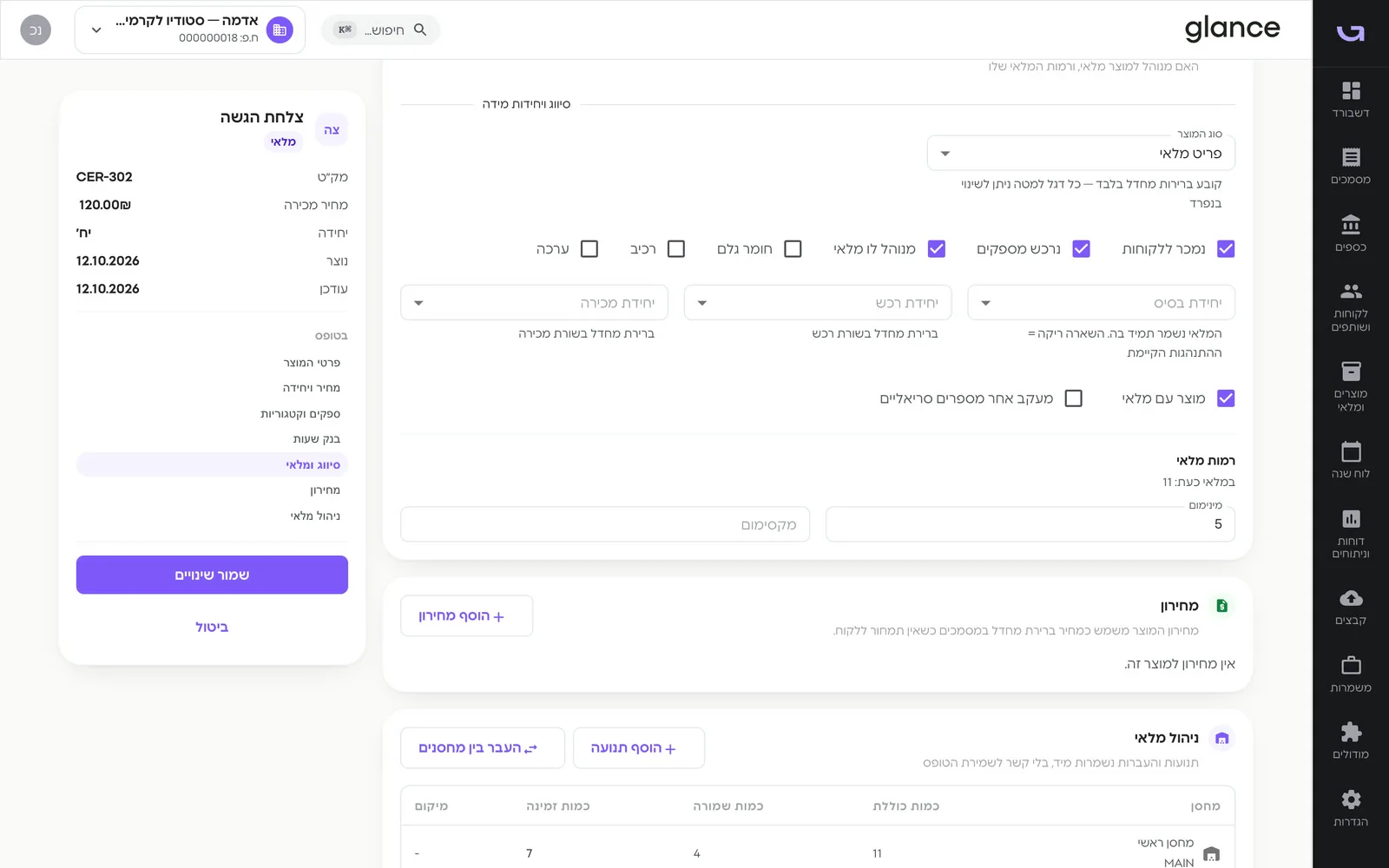Image resolution: width=1389 pixels, height=868 pixels.
Task: Check the רכיב checkbox
Action: point(676,249)
